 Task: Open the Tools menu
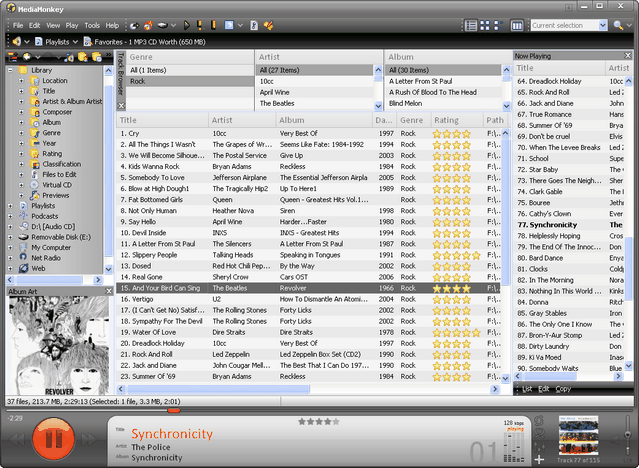click(92, 25)
